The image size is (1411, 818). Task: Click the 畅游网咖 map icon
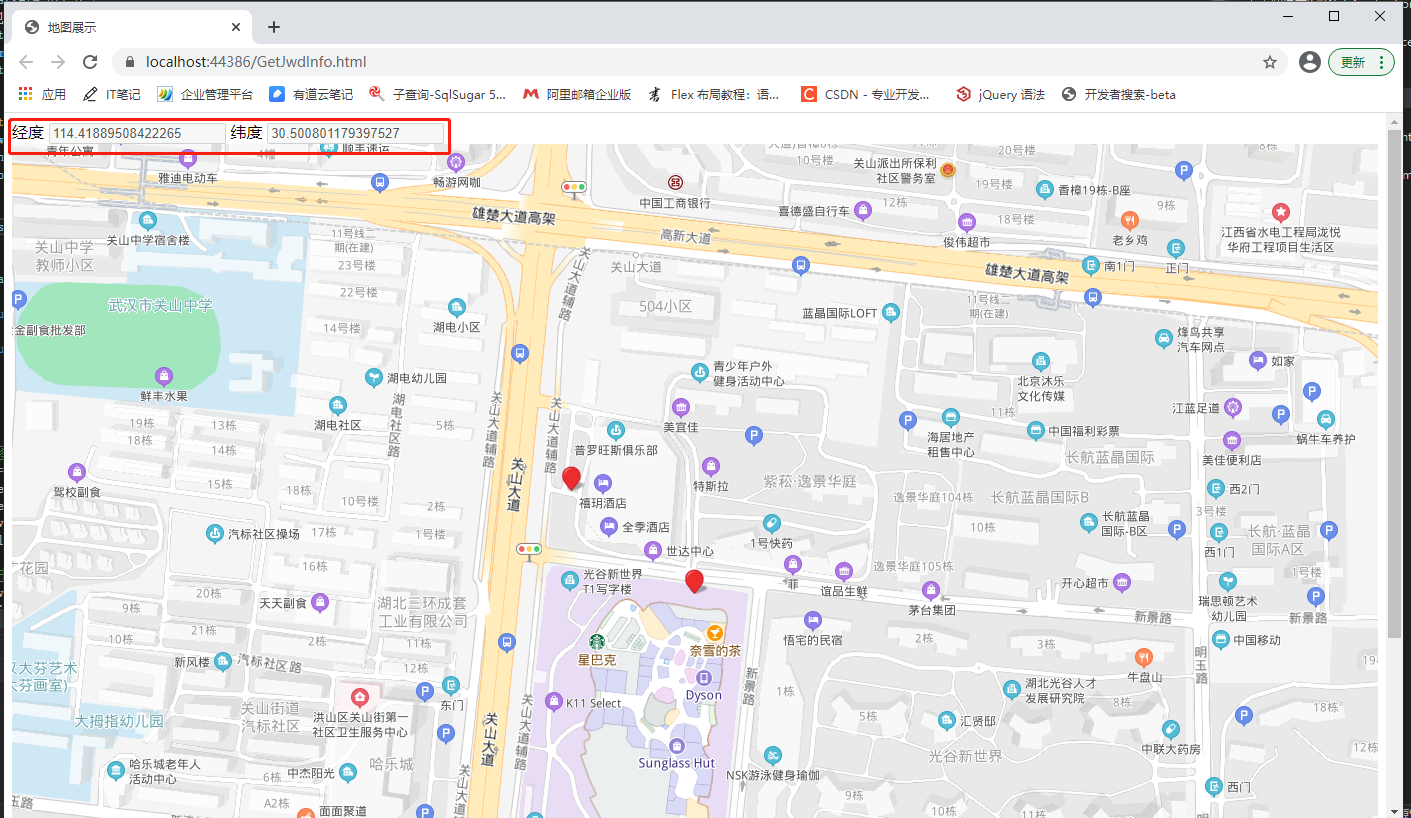[x=457, y=162]
